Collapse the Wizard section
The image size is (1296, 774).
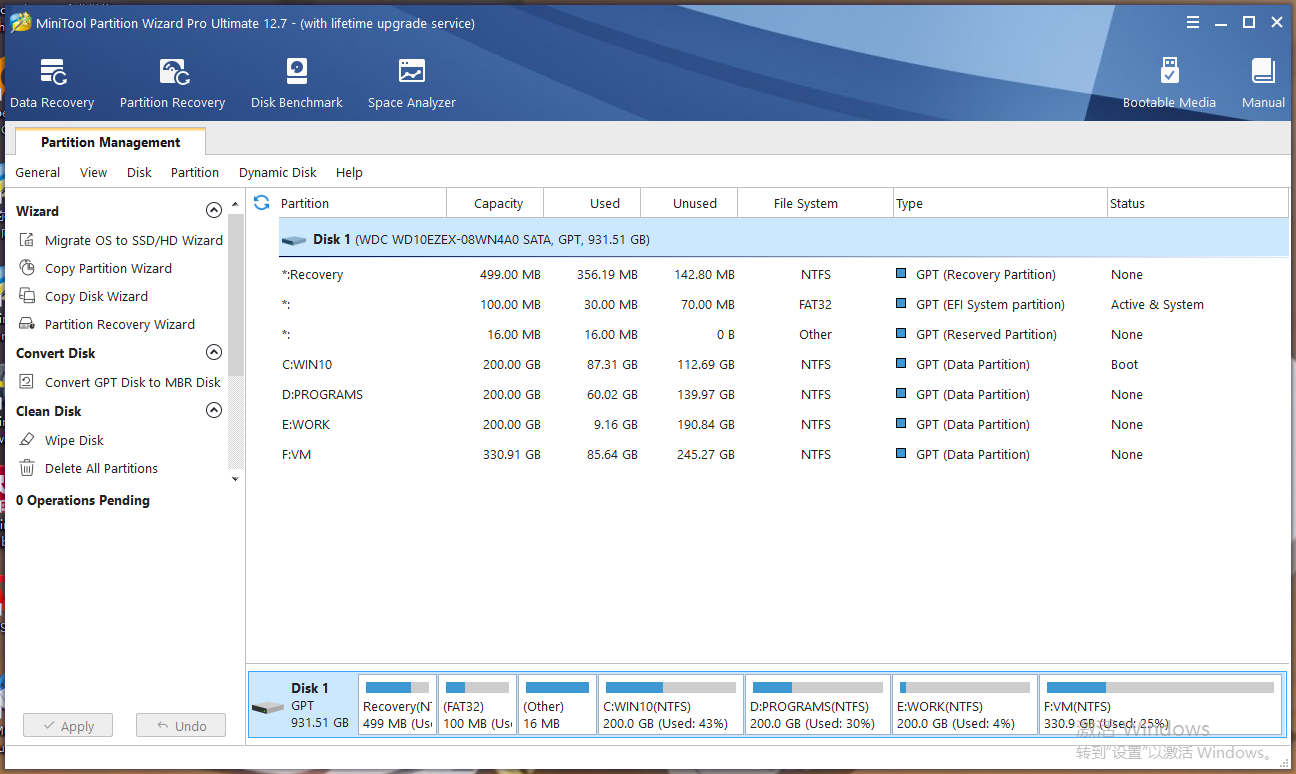point(213,211)
